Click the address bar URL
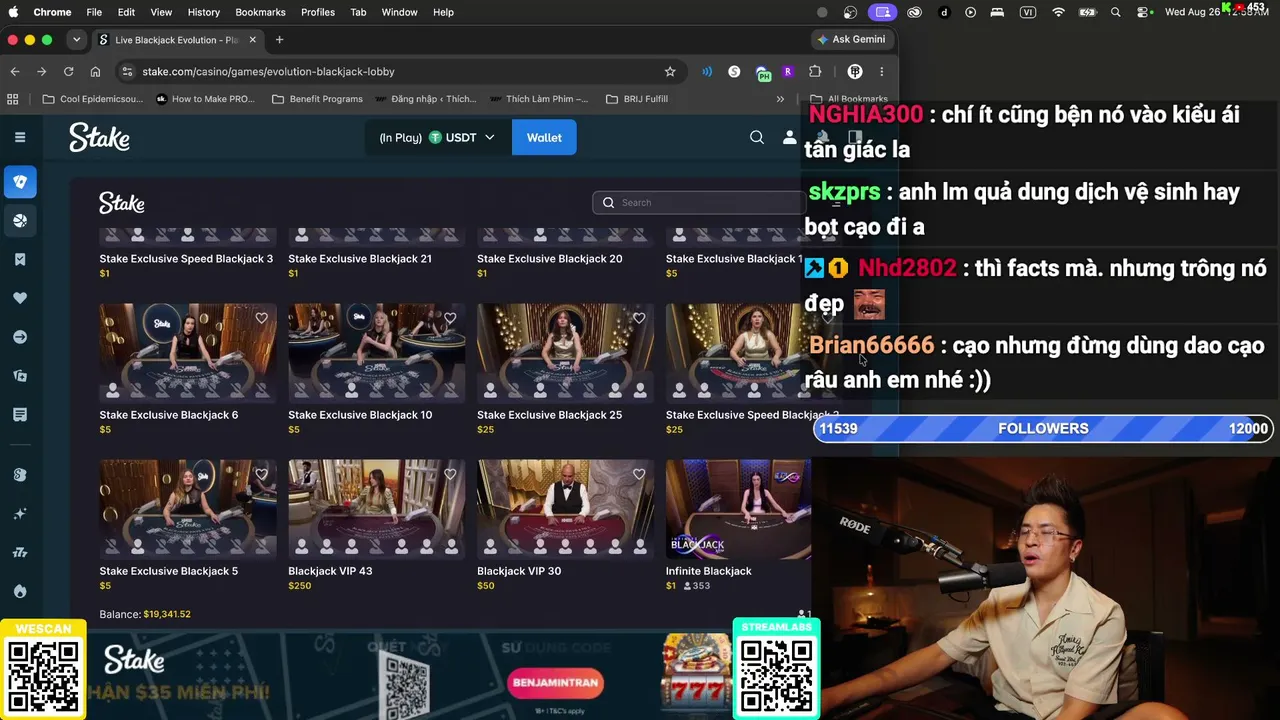 268,72
